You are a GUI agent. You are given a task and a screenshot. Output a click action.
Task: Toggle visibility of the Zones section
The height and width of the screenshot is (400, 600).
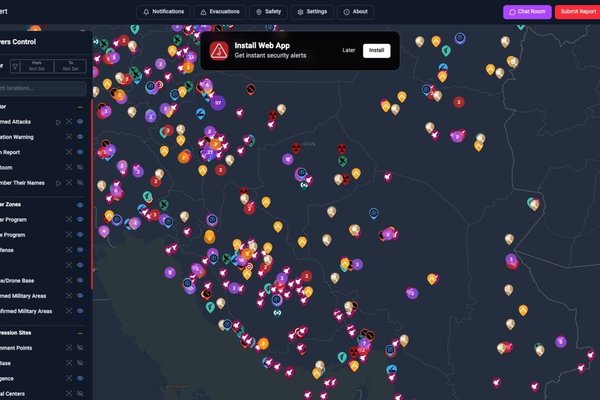click(x=80, y=205)
